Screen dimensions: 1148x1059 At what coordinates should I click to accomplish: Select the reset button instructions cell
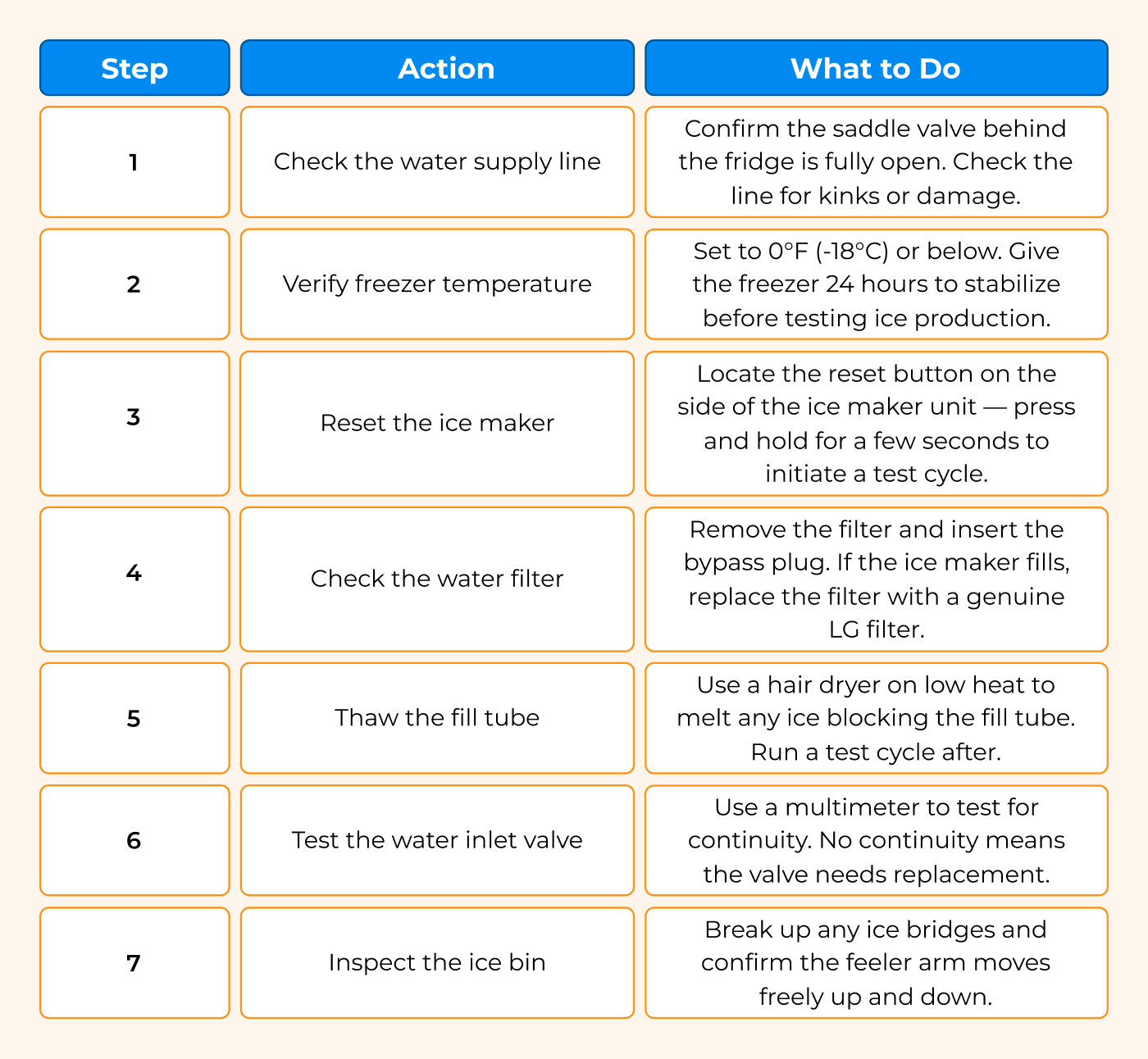[x=876, y=423]
